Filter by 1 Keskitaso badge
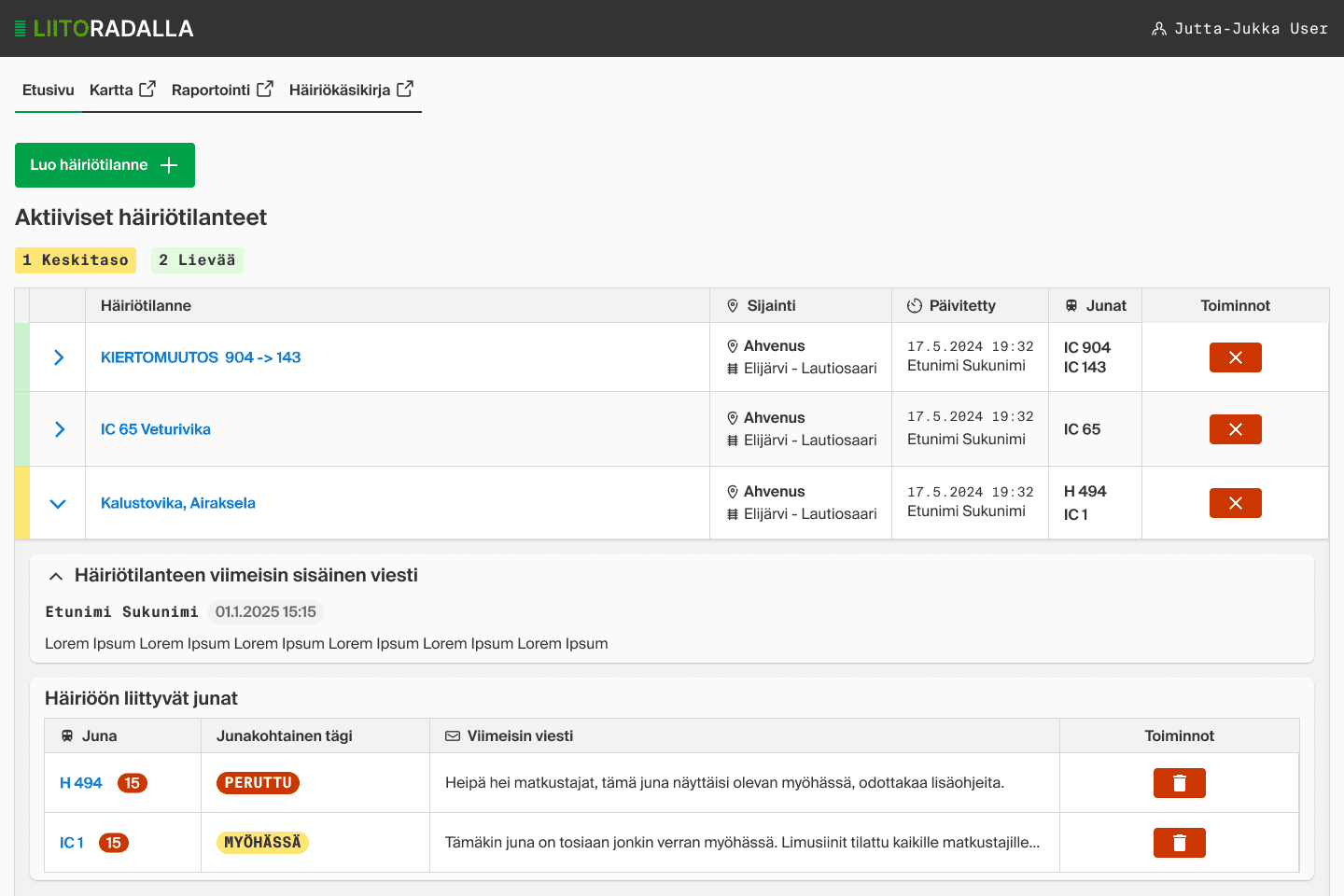The height and width of the screenshot is (896, 1344). (x=76, y=260)
